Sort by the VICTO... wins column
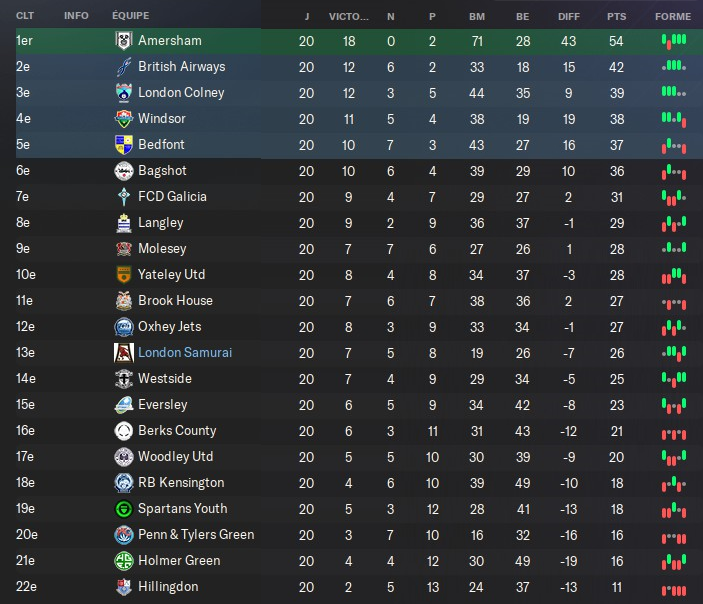Viewport: 703px width, 604px height. (x=349, y=16)
